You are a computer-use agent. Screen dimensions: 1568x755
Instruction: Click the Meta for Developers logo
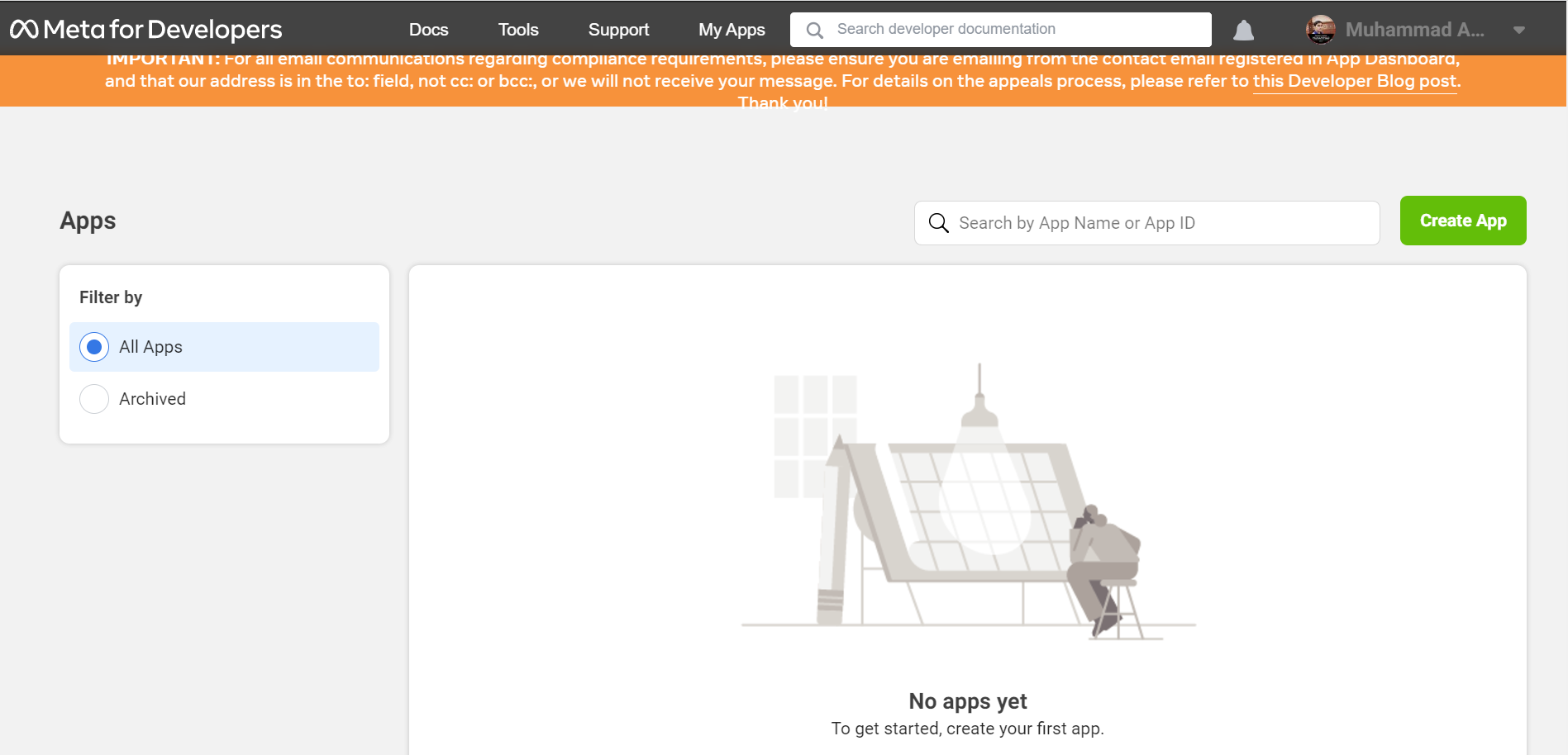[x=146, y=30]
